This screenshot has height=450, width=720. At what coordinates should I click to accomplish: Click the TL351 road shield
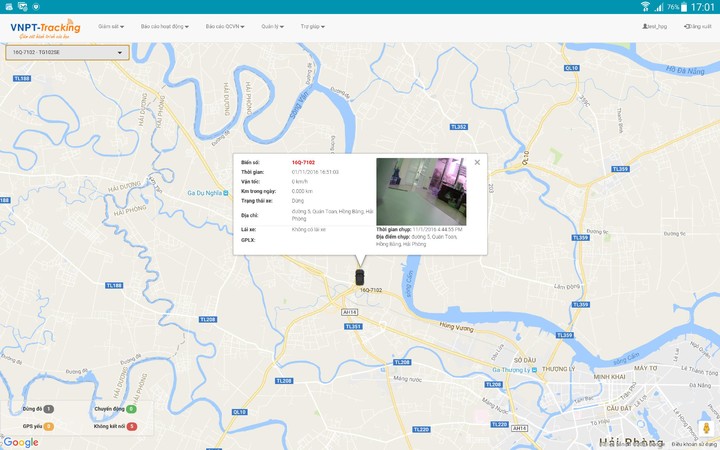point(353,326)
